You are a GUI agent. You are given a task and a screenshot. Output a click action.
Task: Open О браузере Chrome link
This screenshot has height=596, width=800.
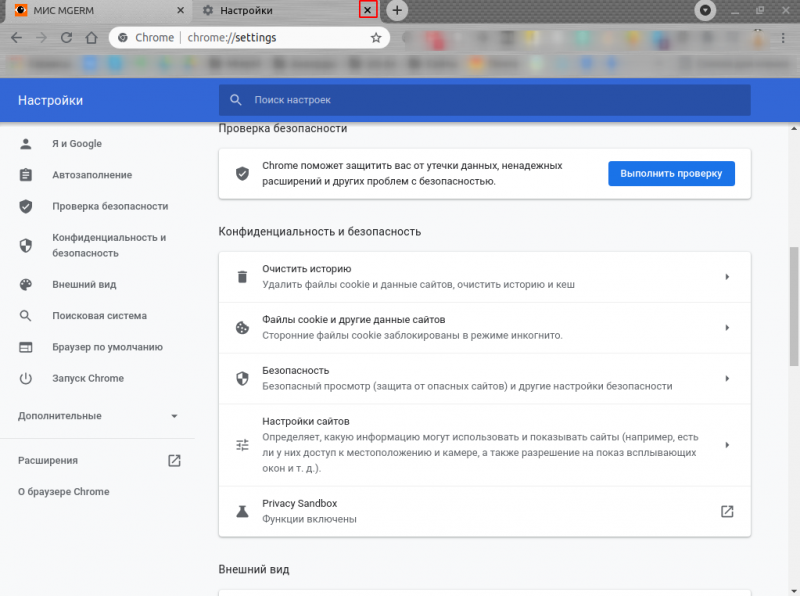(x=64, y=492)
